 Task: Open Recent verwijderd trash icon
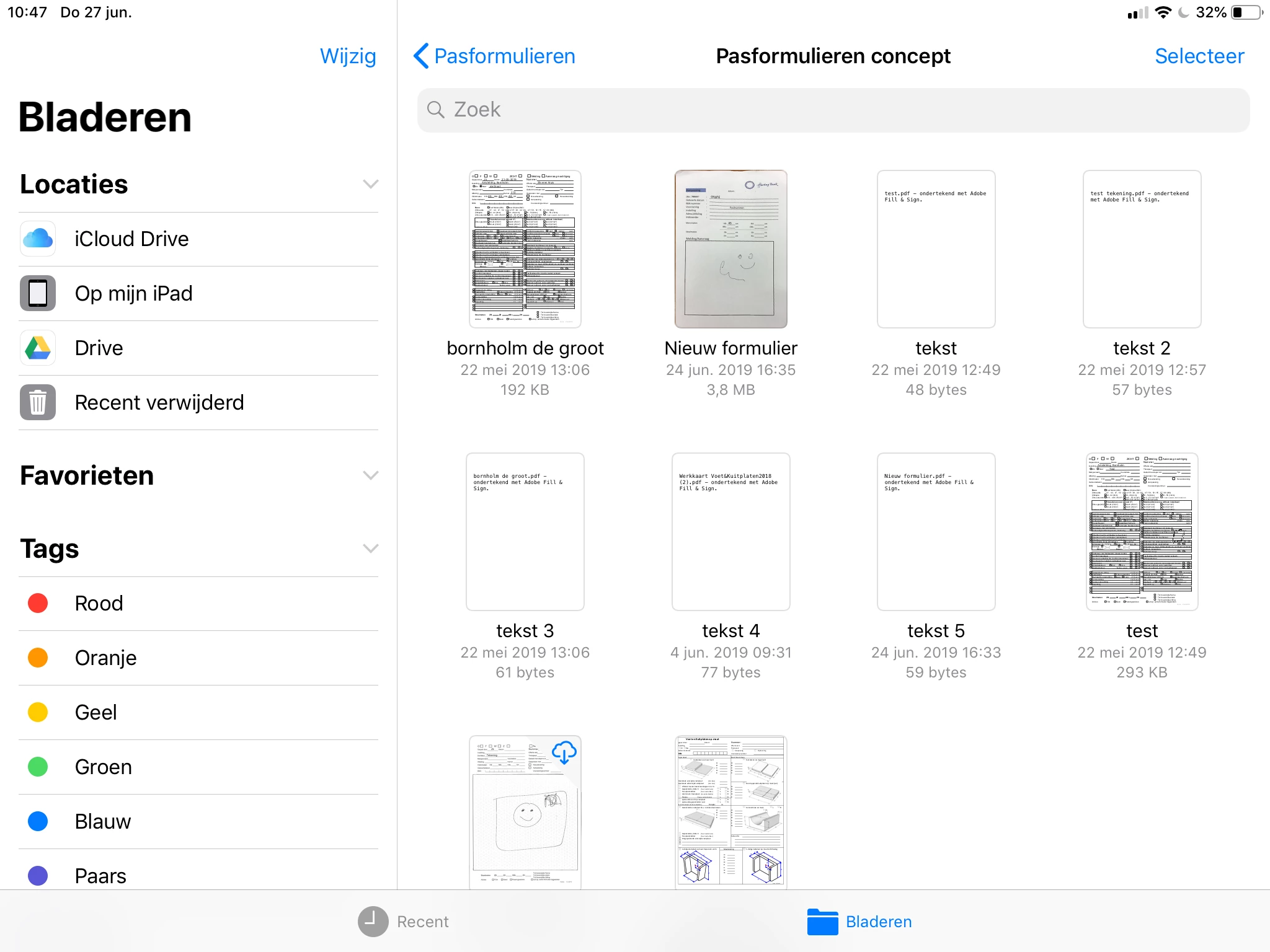point(38,402)
